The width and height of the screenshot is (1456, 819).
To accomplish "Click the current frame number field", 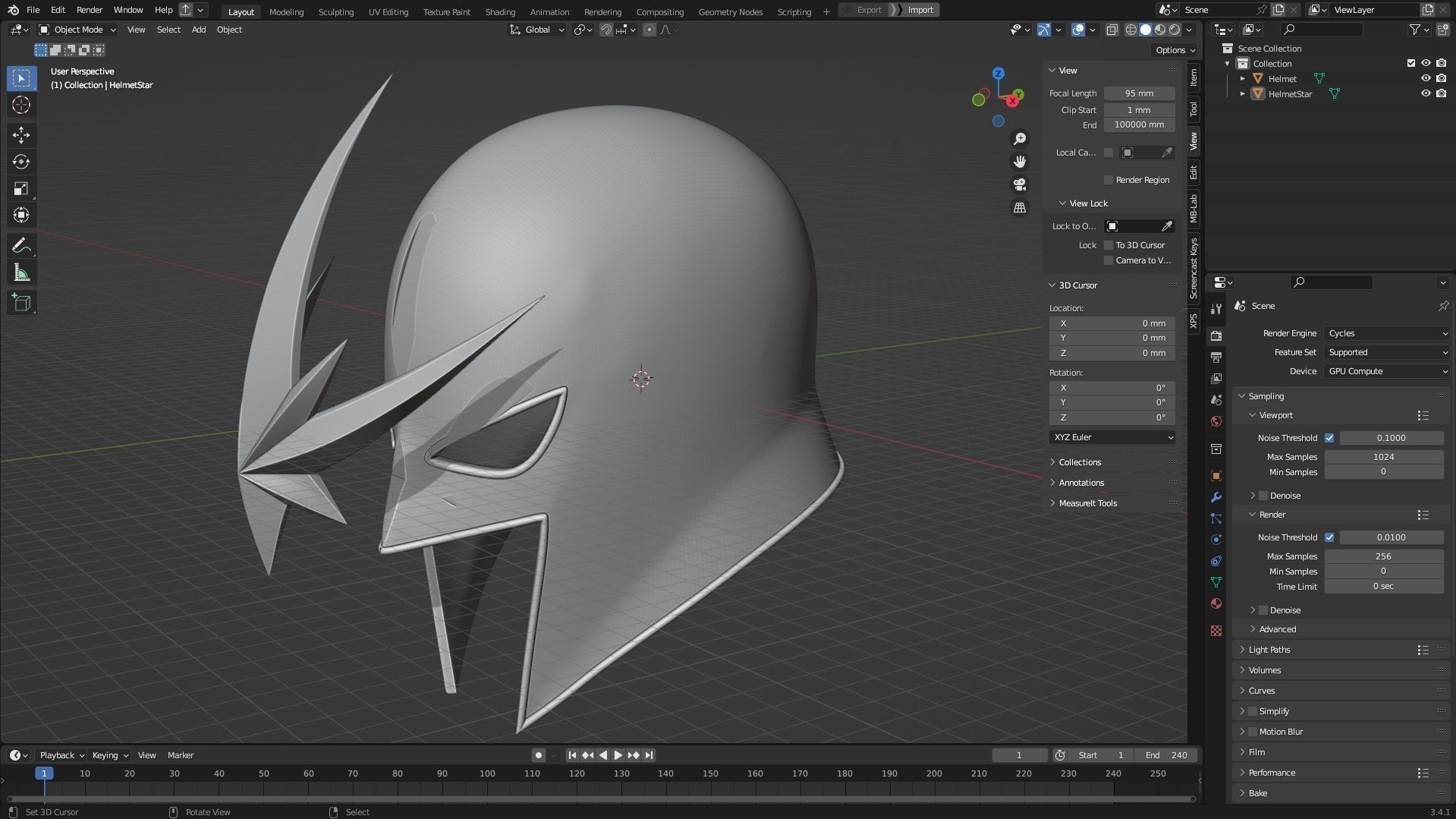I will coord(1019,755).
